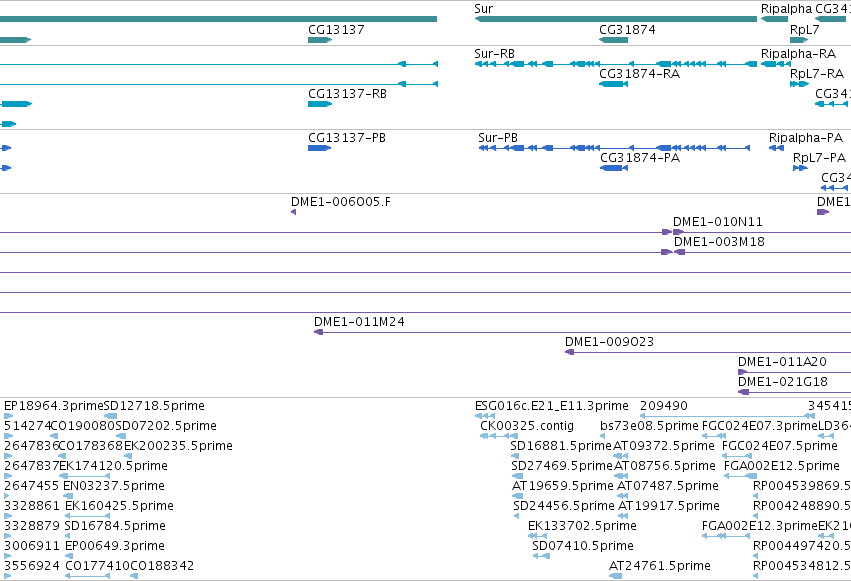Click the RpL7 gene arrow
Screen dimensions: 851x581
(799, 40)
